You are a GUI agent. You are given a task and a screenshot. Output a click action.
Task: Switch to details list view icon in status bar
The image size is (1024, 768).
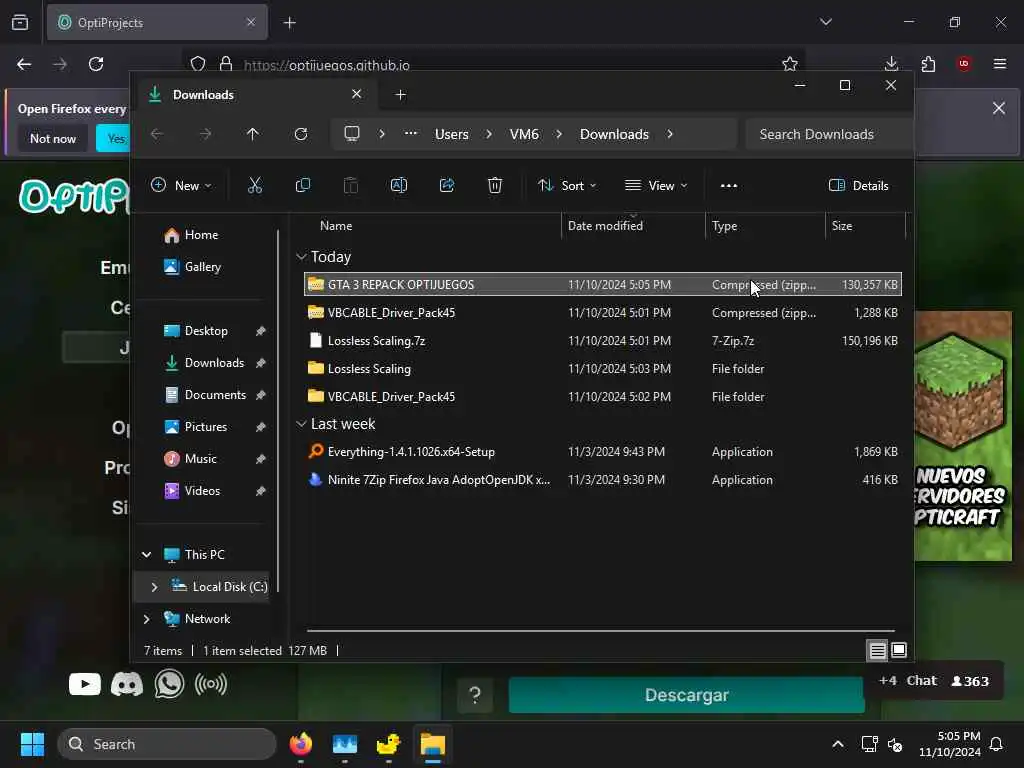(877, 650)
